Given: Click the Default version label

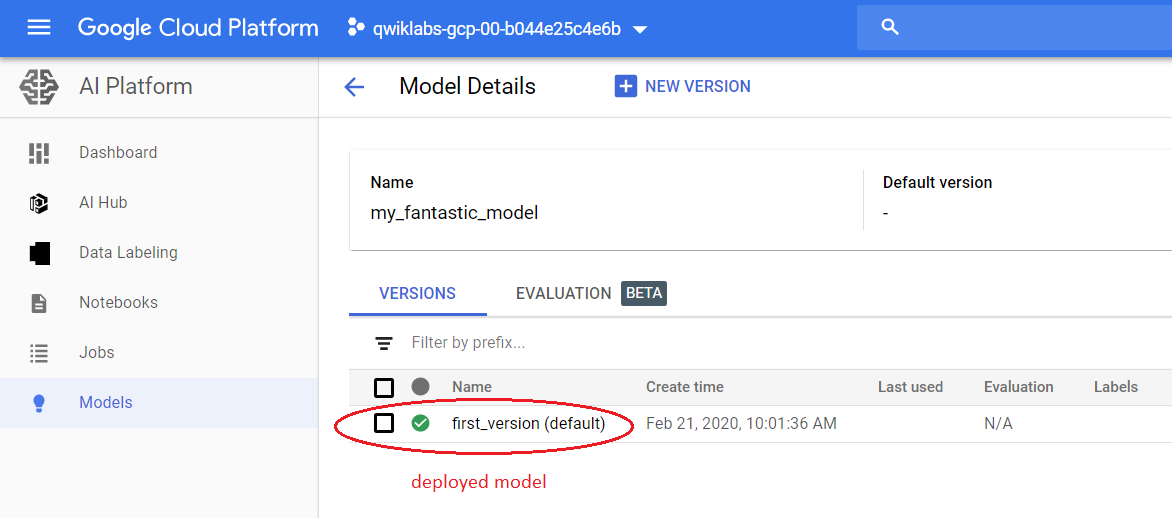Looking at the screenshot, I should point(937,182).
